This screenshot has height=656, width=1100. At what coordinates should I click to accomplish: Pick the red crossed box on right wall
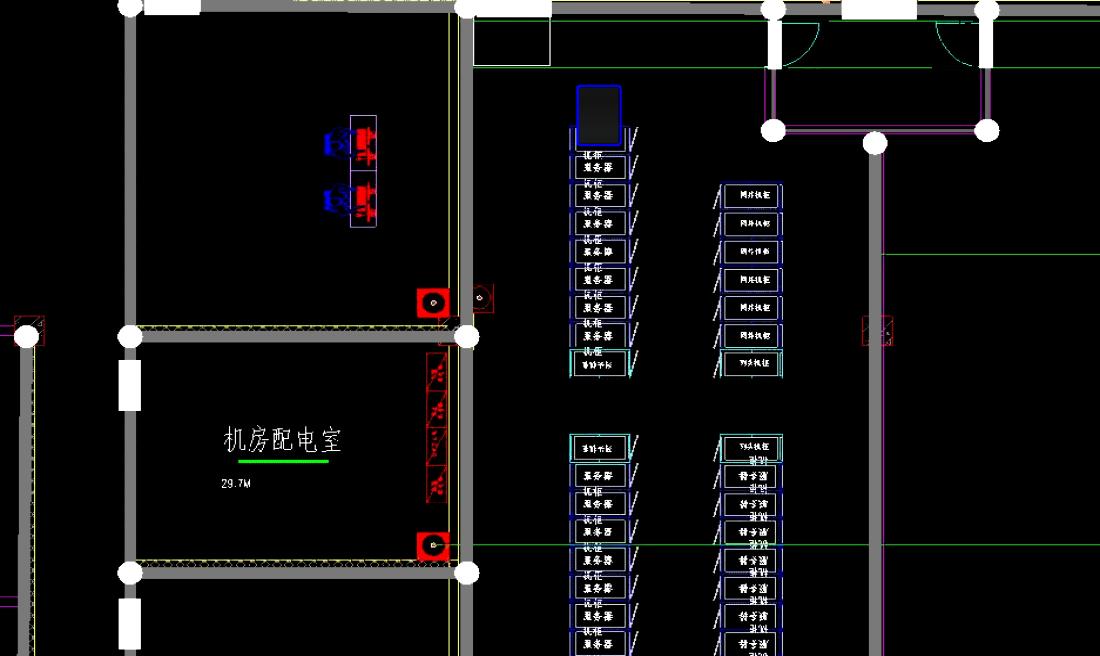[x=877, y=331]
